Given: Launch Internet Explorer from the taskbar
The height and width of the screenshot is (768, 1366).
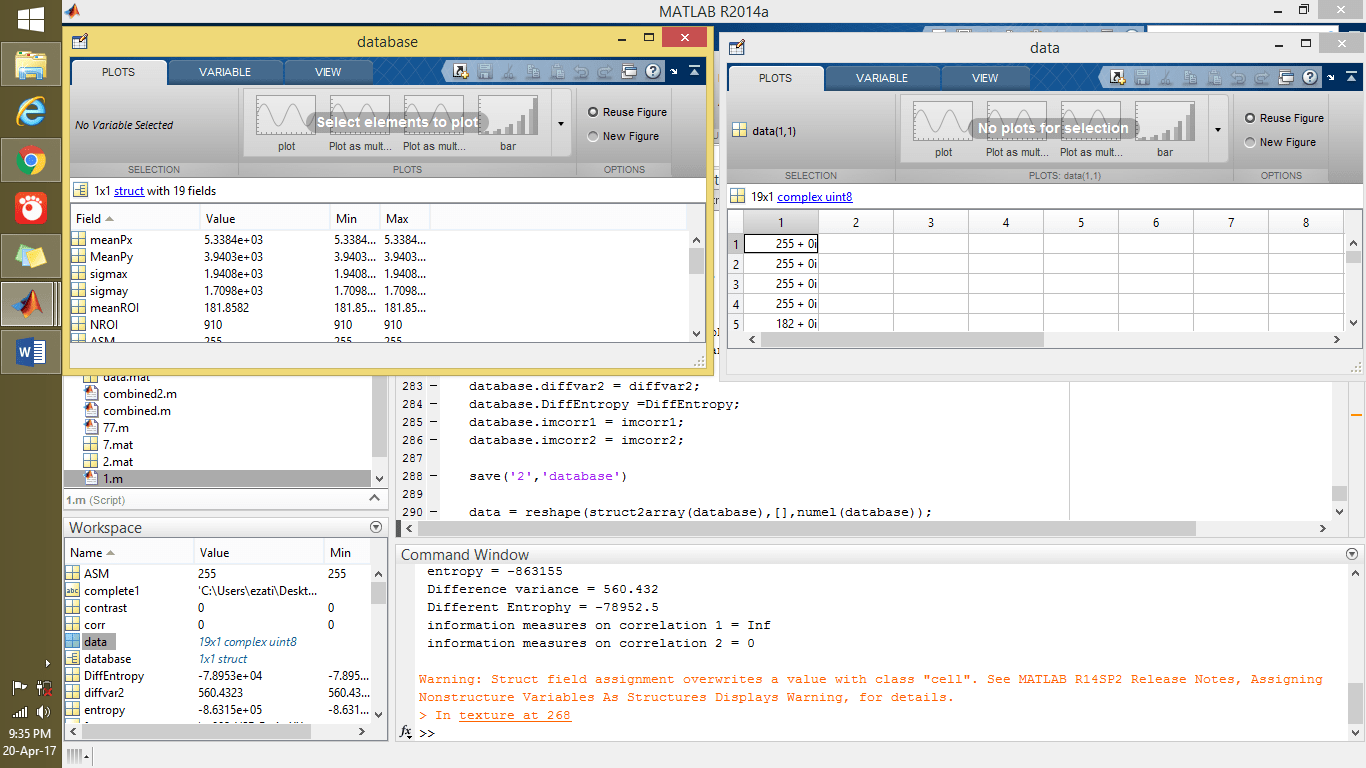Looking at the screenshot, I should point(31,112).
